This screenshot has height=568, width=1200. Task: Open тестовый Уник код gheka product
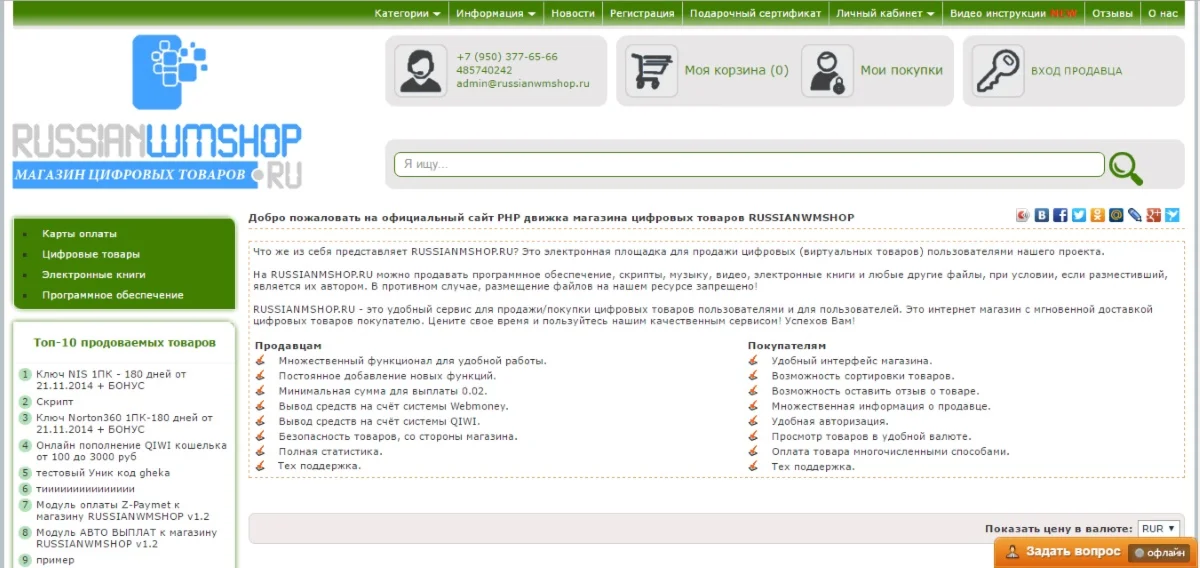103,472
